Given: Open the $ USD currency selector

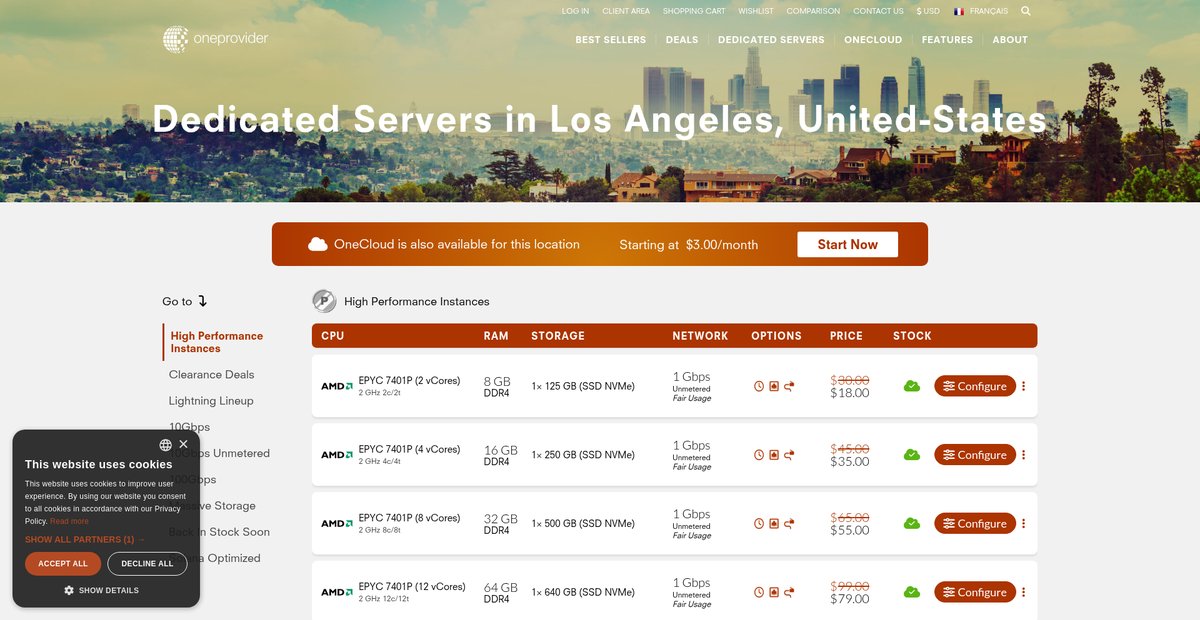Looking at the screenshot, I should tap(927, 11).
